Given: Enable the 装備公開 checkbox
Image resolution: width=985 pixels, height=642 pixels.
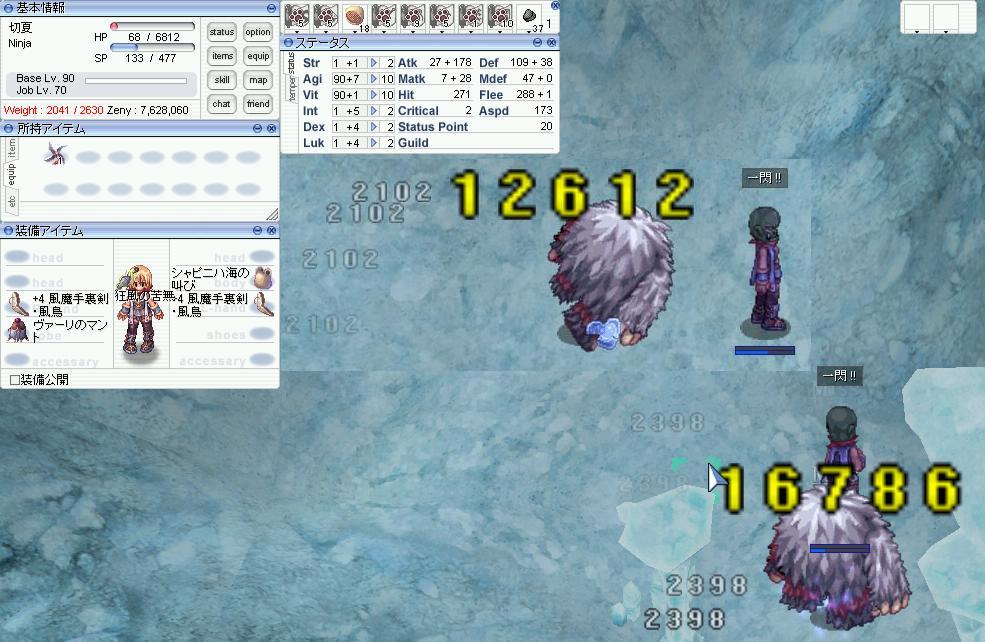Looking at the screenshot, I should (14, 379).
